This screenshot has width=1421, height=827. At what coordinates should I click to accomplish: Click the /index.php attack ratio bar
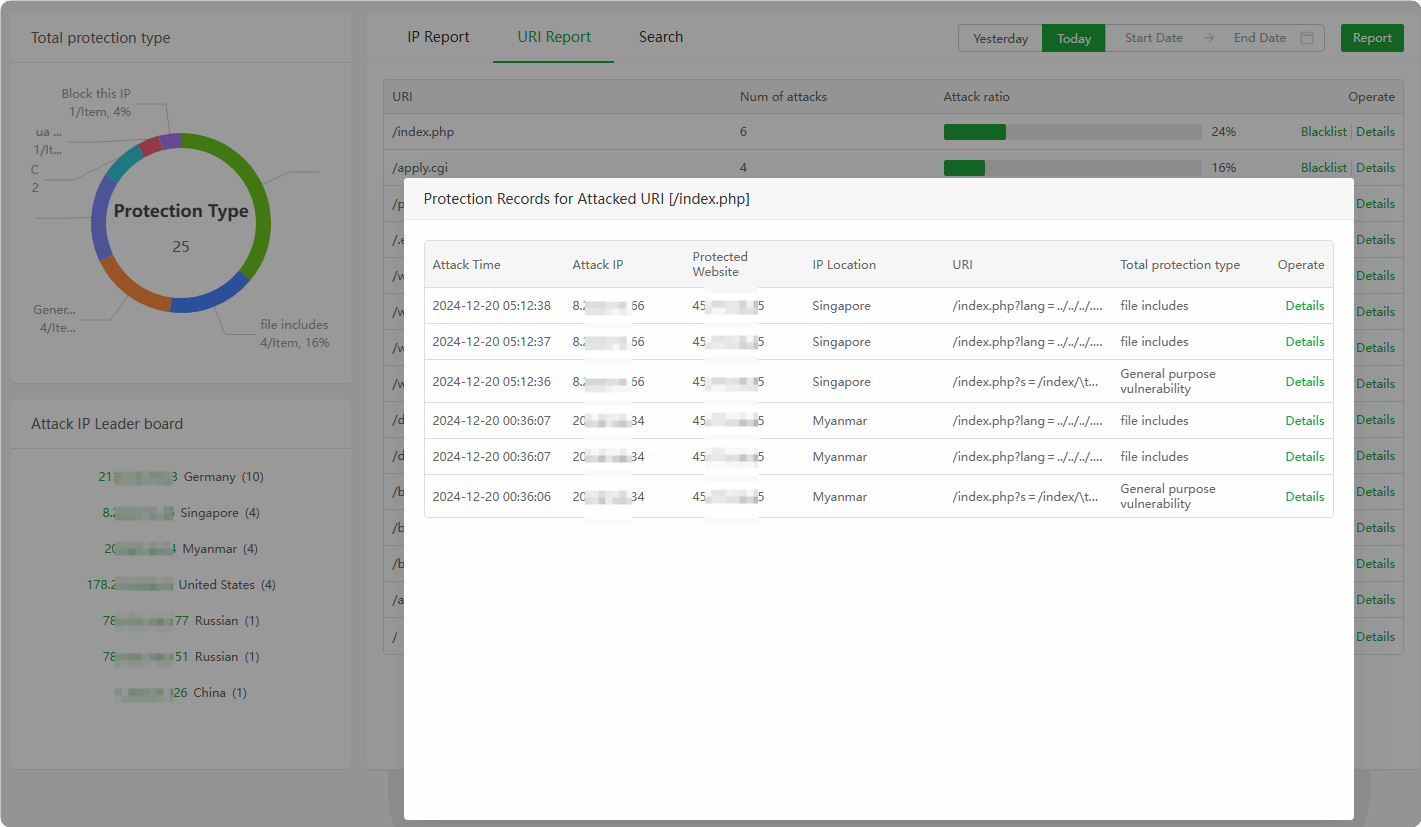(1072, 132)
